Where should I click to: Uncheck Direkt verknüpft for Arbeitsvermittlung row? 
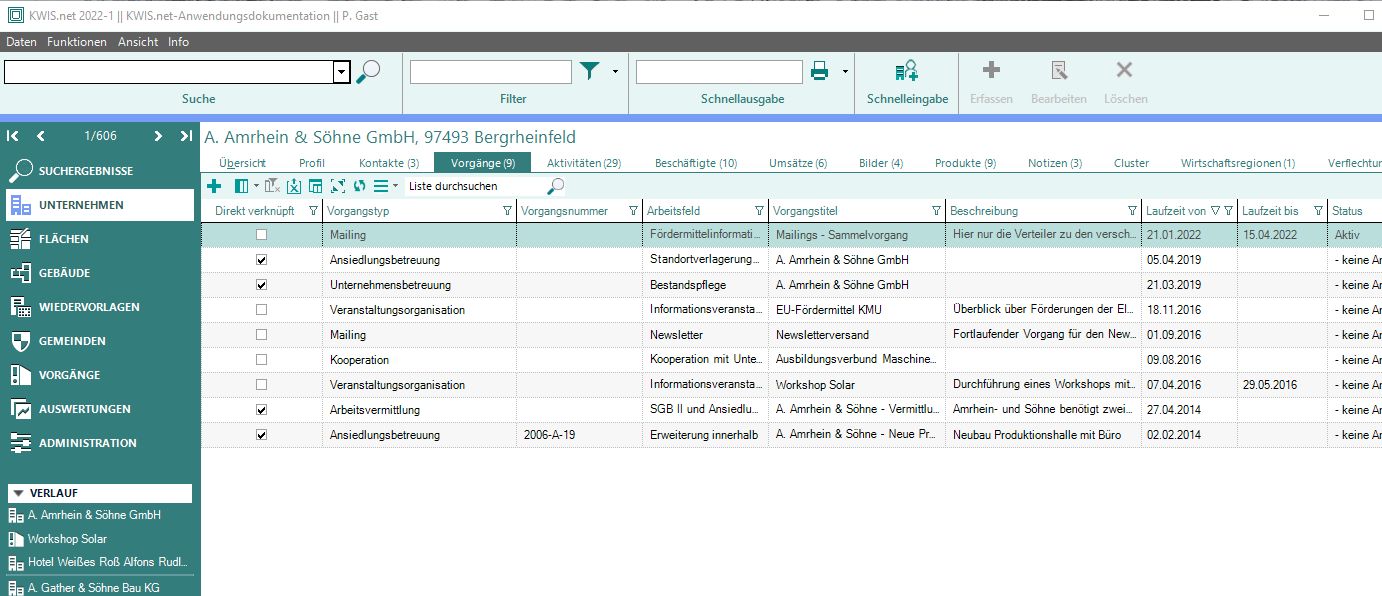262,410
